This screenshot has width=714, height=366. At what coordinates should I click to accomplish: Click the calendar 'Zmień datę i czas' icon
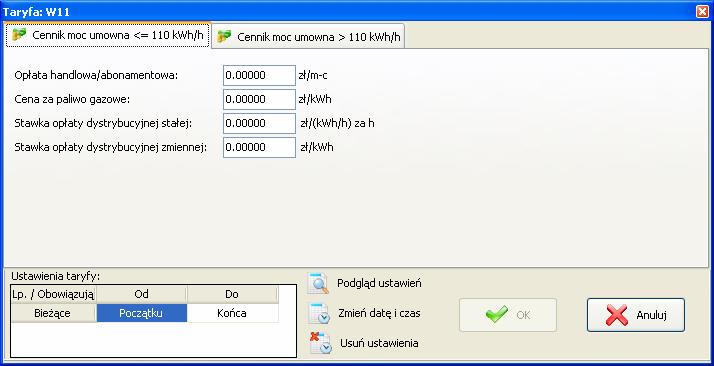point(319,314)
